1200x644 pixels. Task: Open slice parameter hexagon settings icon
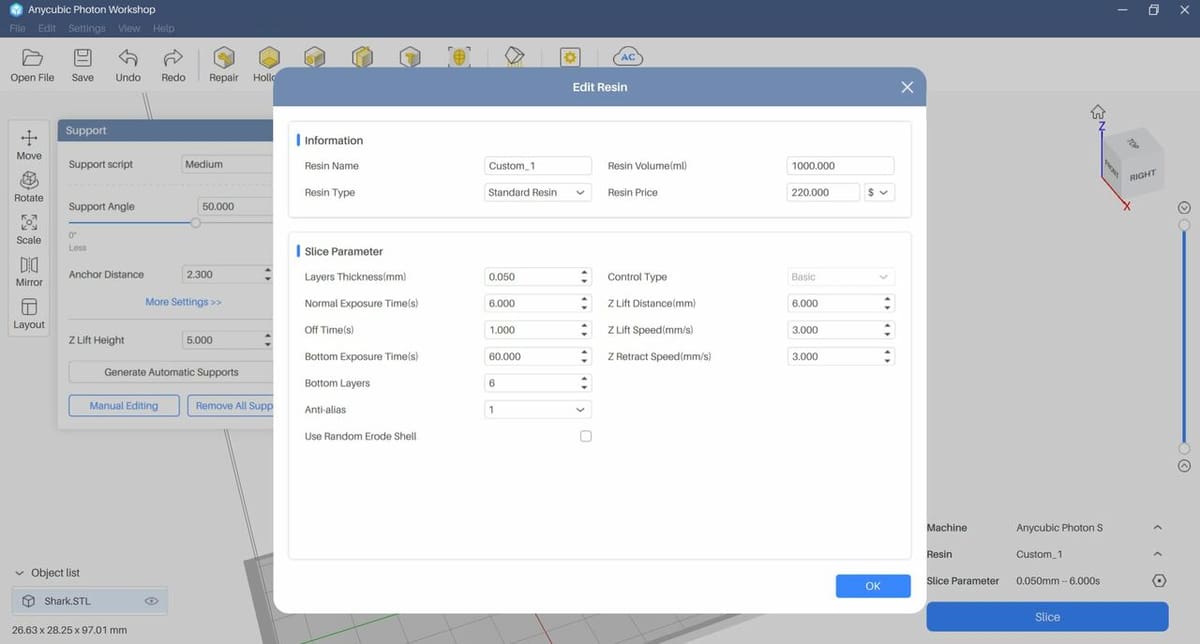click(1159, 581)
